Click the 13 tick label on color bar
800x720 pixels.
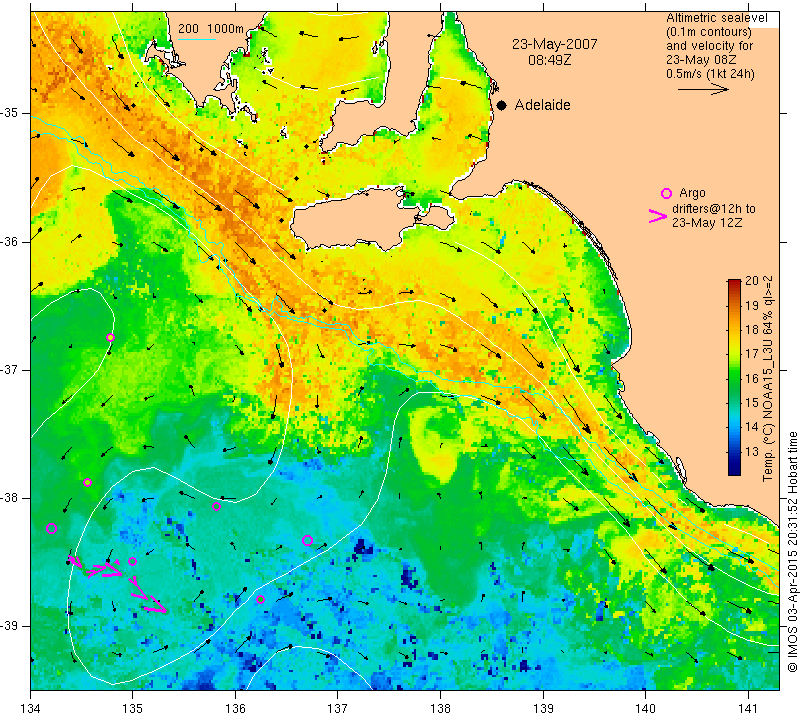pos(752,452)
